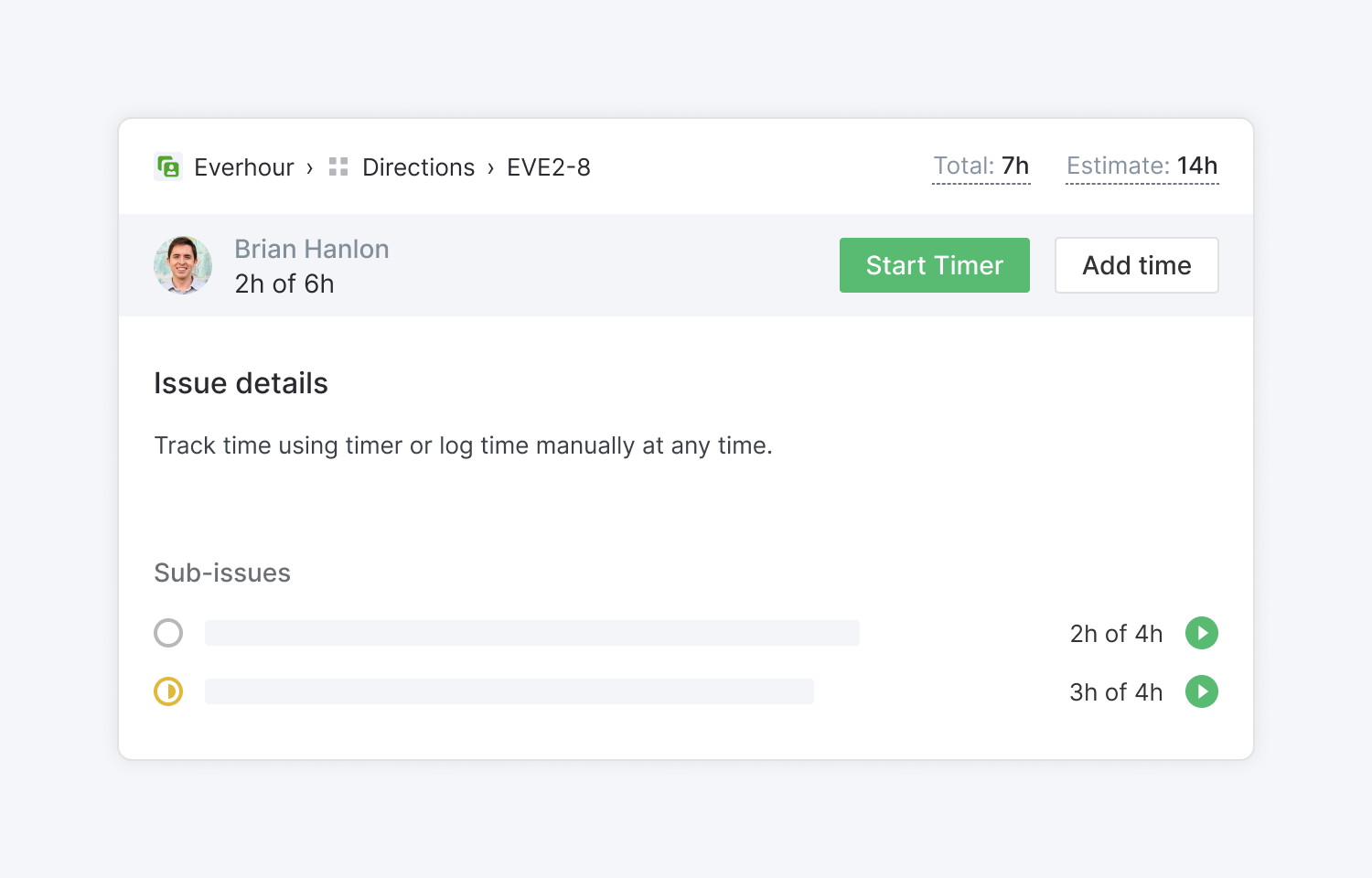
Task: Click the 3h of 4h time value
Action: click(1116, 692)
